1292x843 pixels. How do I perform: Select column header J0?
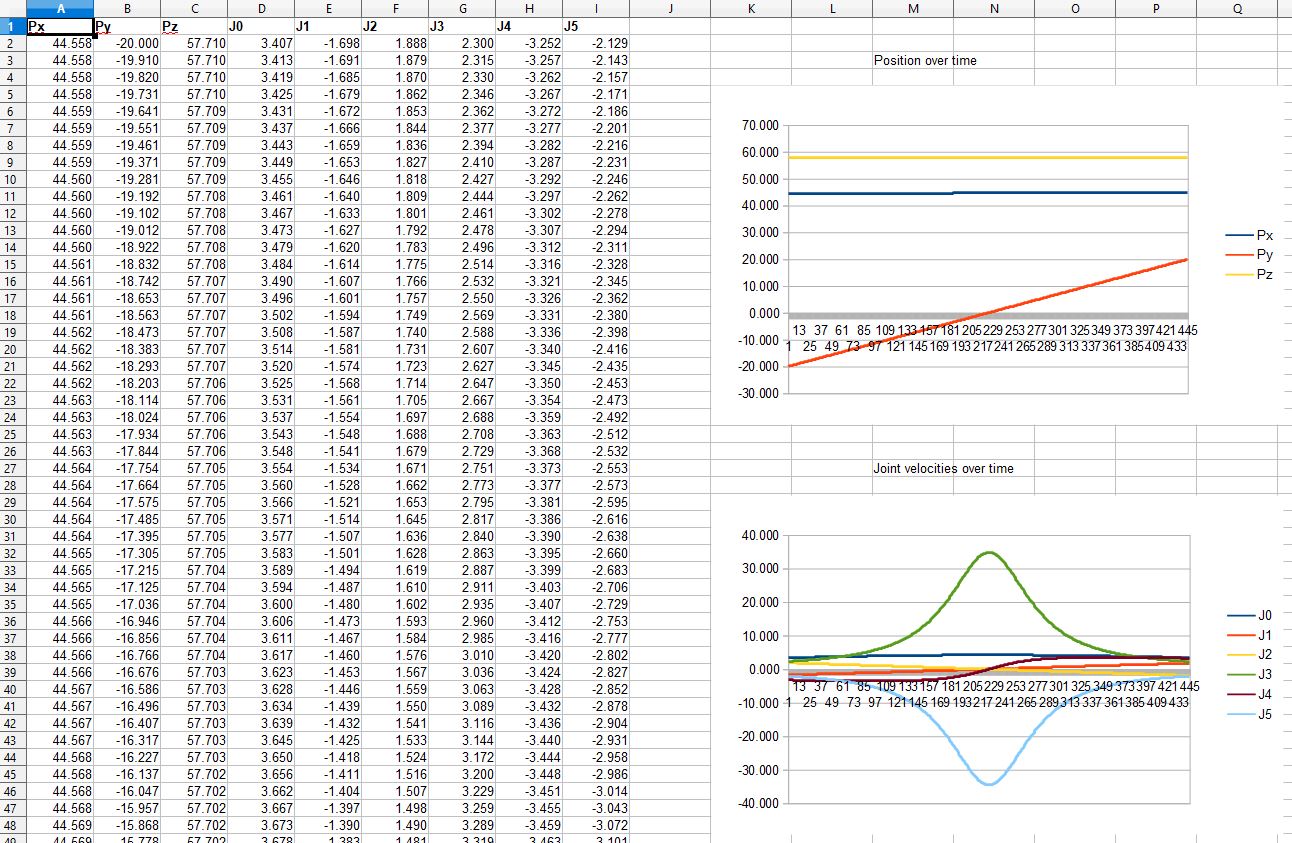point(261,26)
